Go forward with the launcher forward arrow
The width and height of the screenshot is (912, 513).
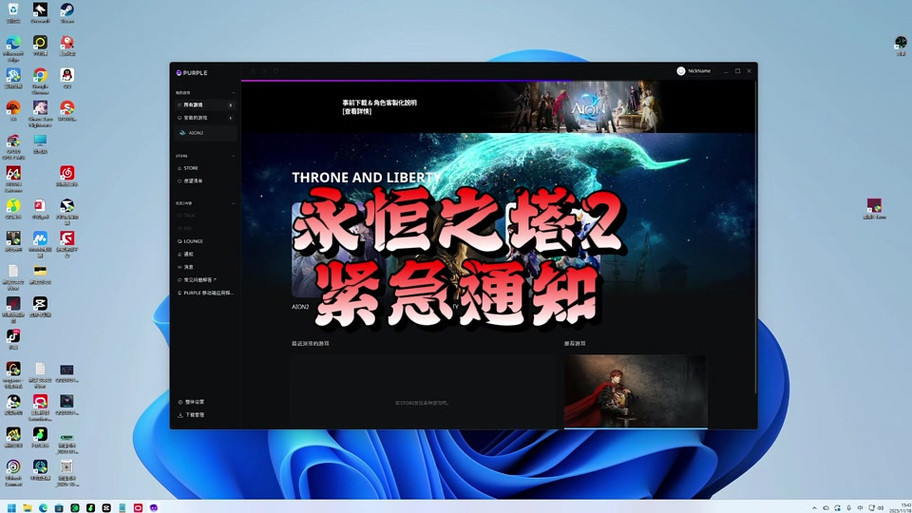tap(264, 71)
